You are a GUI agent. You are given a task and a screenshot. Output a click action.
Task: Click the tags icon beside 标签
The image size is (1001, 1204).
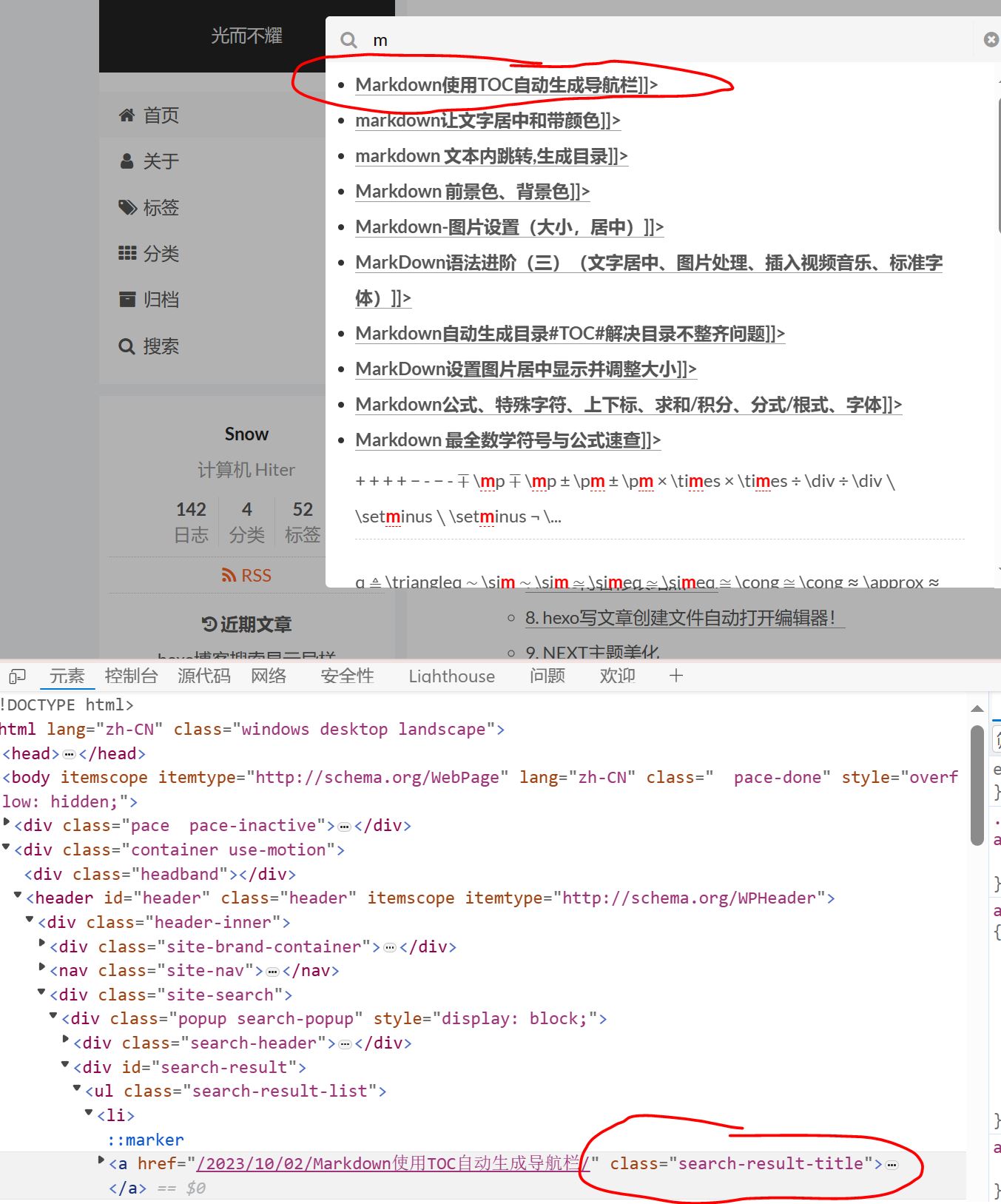pos(127,207)
